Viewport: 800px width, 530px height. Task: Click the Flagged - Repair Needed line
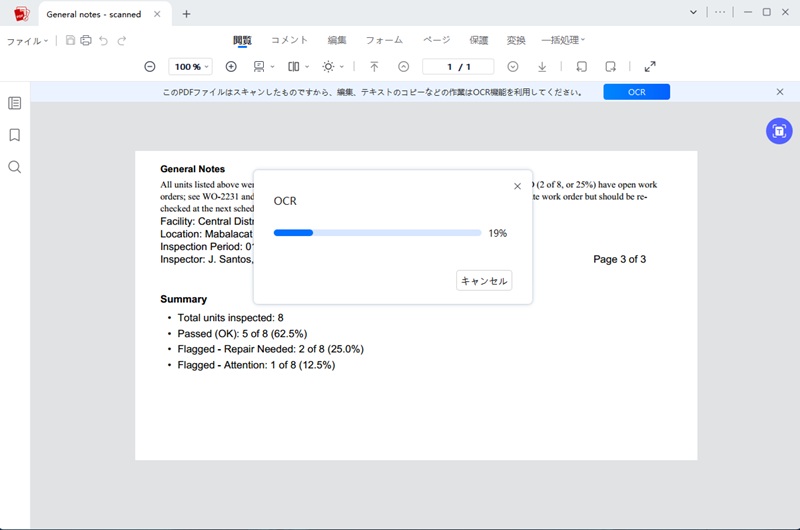coord(270,349)
